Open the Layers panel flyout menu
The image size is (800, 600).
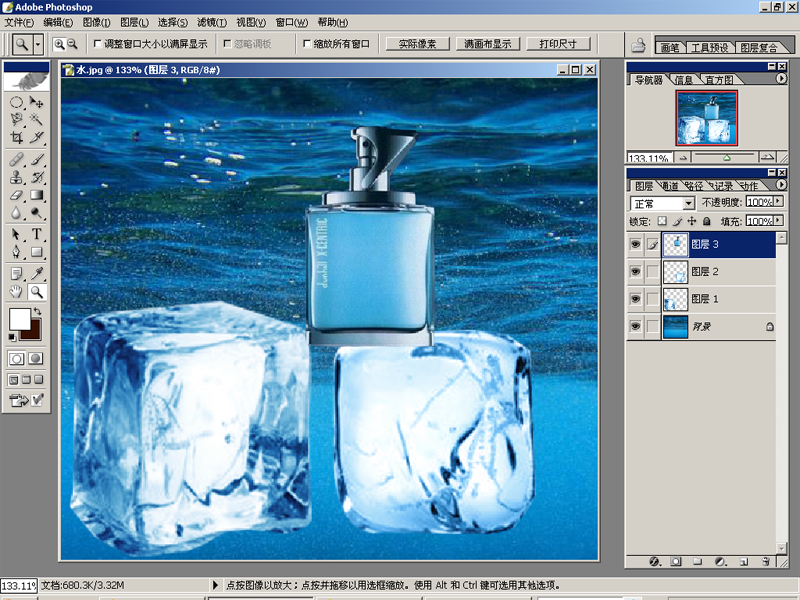tap(781, 185)
